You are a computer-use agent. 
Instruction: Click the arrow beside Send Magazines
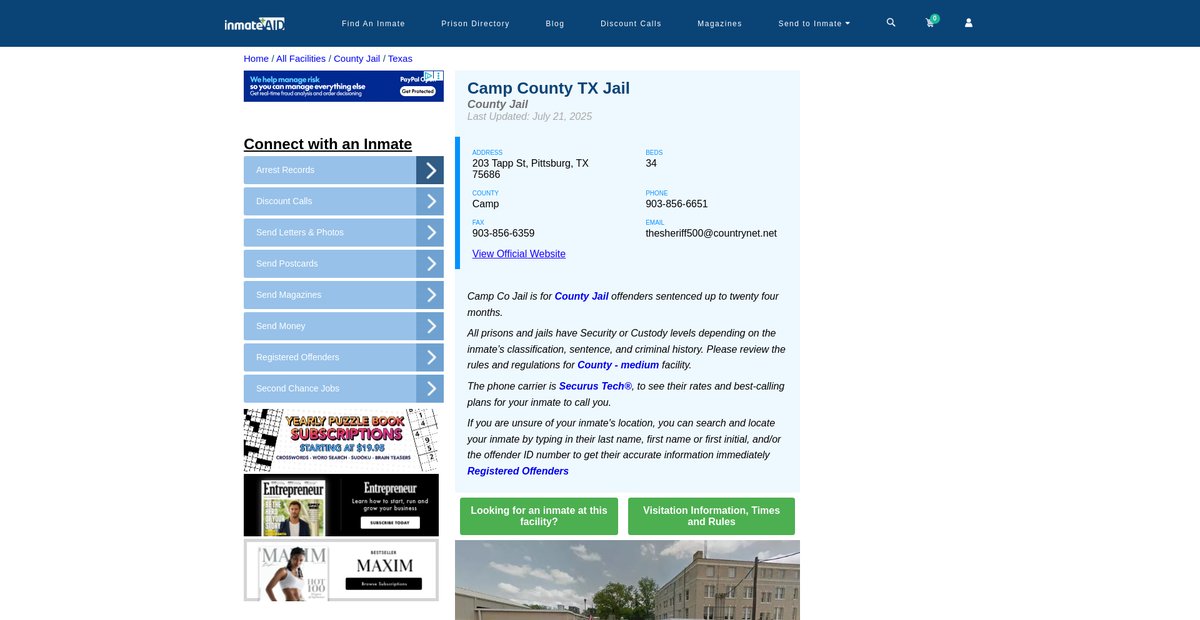click(x=430, y=295)
